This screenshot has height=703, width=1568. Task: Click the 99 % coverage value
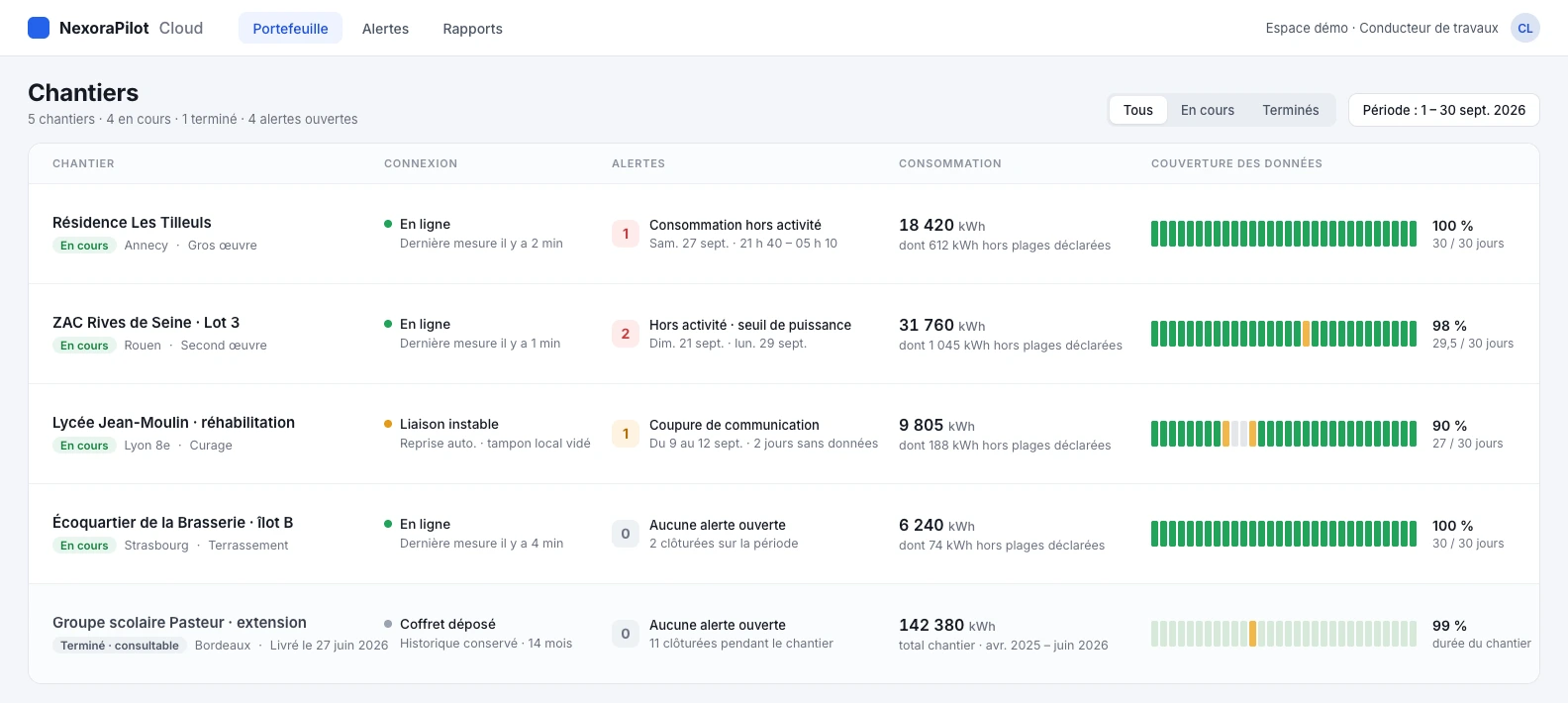point(1449,626)
